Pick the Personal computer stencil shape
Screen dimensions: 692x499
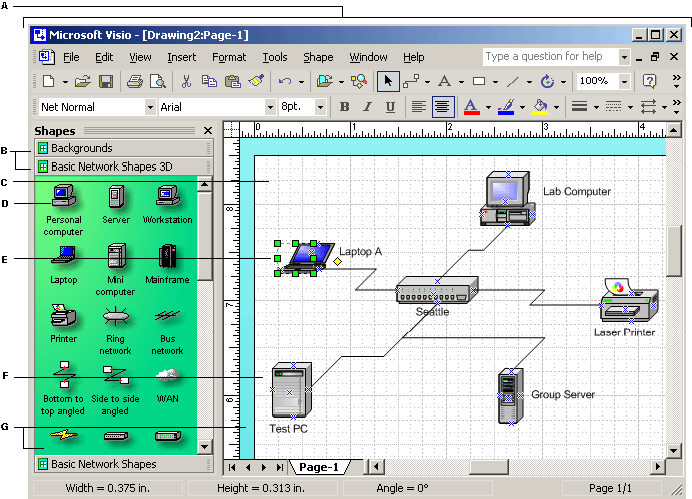[64, 196]
